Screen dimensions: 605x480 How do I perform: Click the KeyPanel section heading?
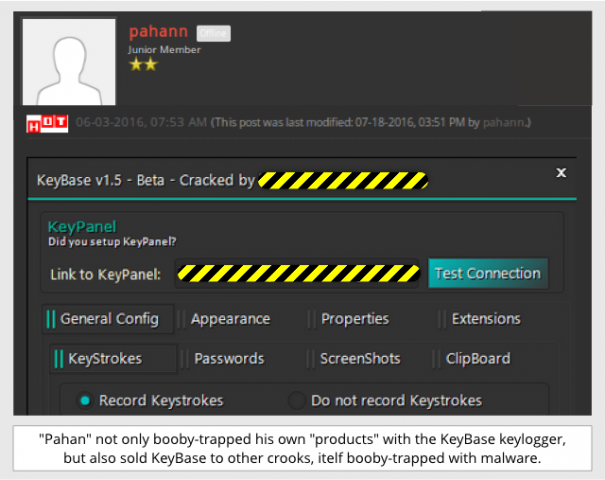point(82,226)
